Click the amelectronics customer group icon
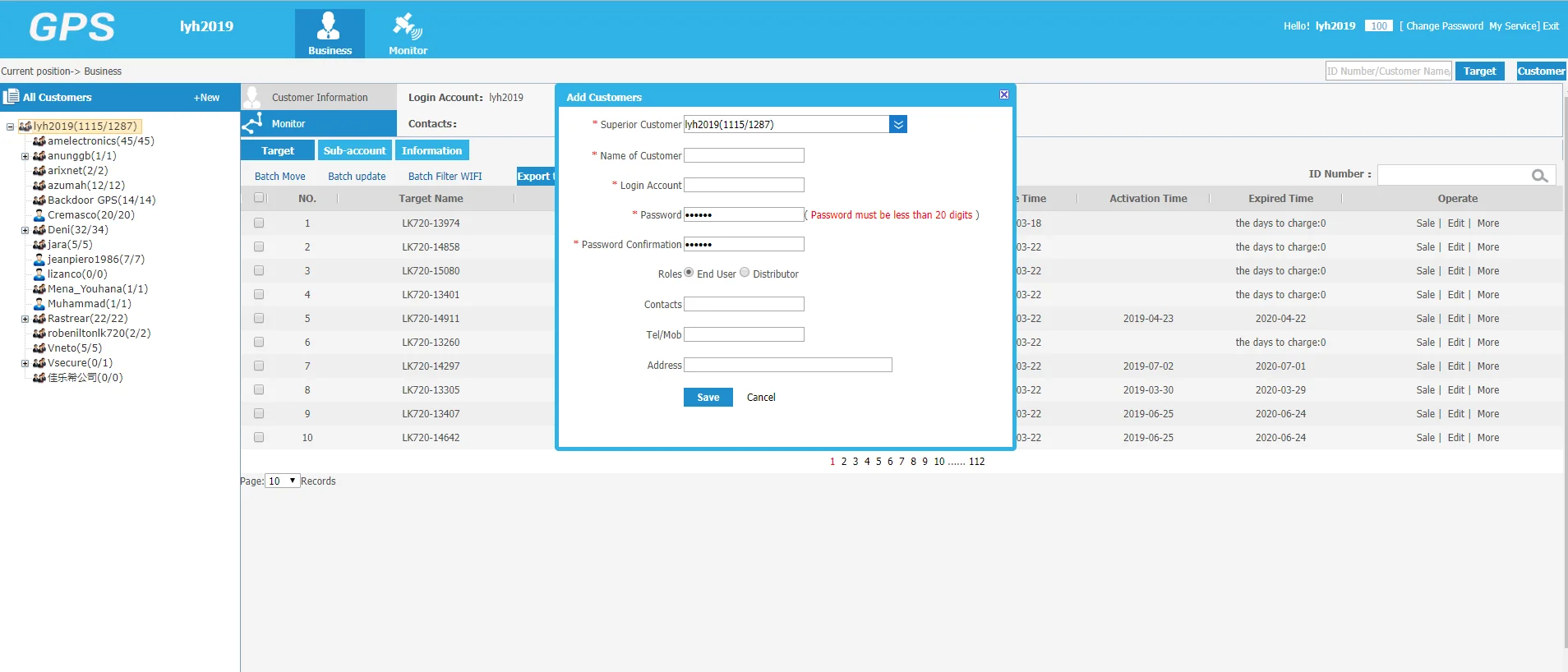 [x=39, y=141]
